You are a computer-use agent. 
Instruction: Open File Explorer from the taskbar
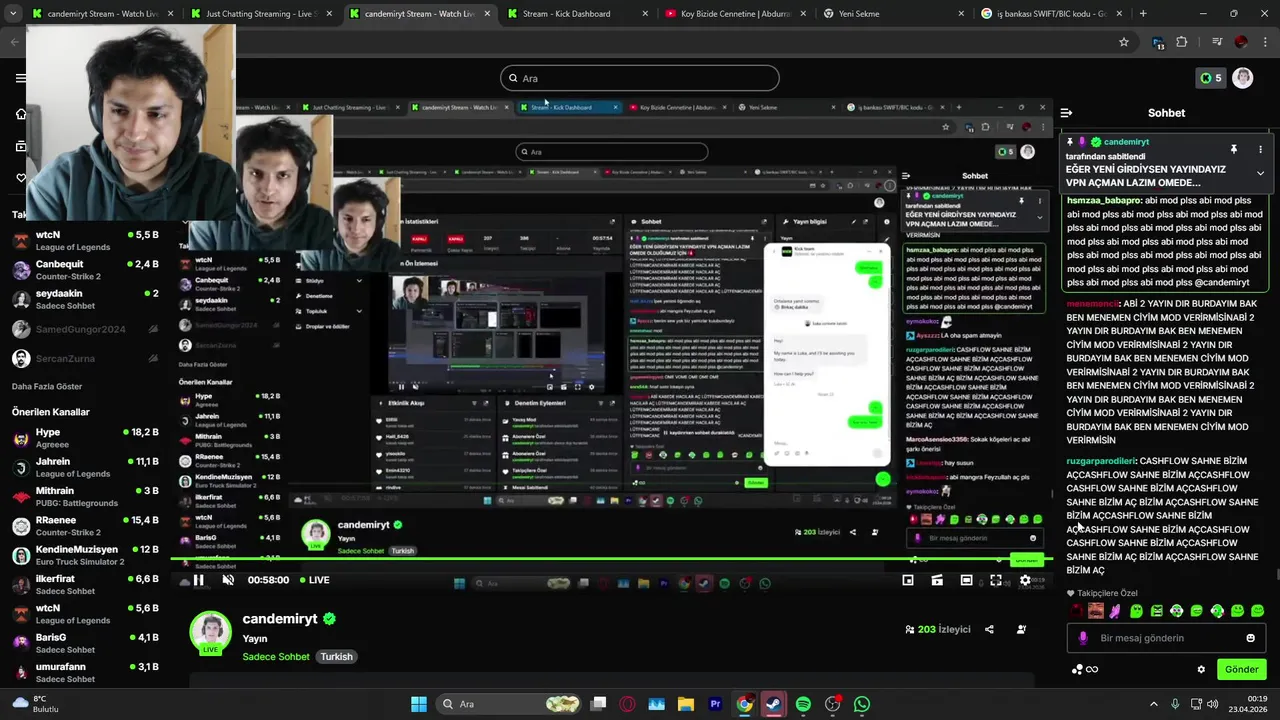tap(686, 704)
